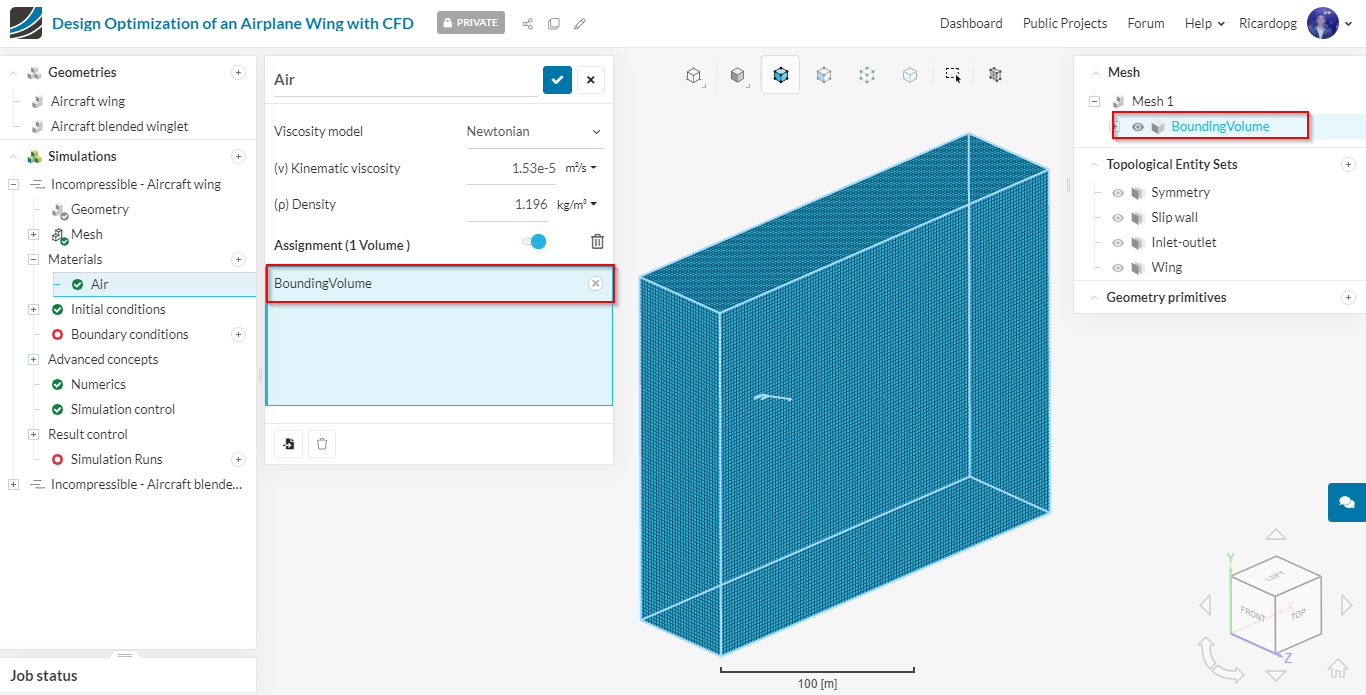Screen dimensions: 1366x695
Task: Select the wireframe cube view icon
Action: click(x=693, y=75)
